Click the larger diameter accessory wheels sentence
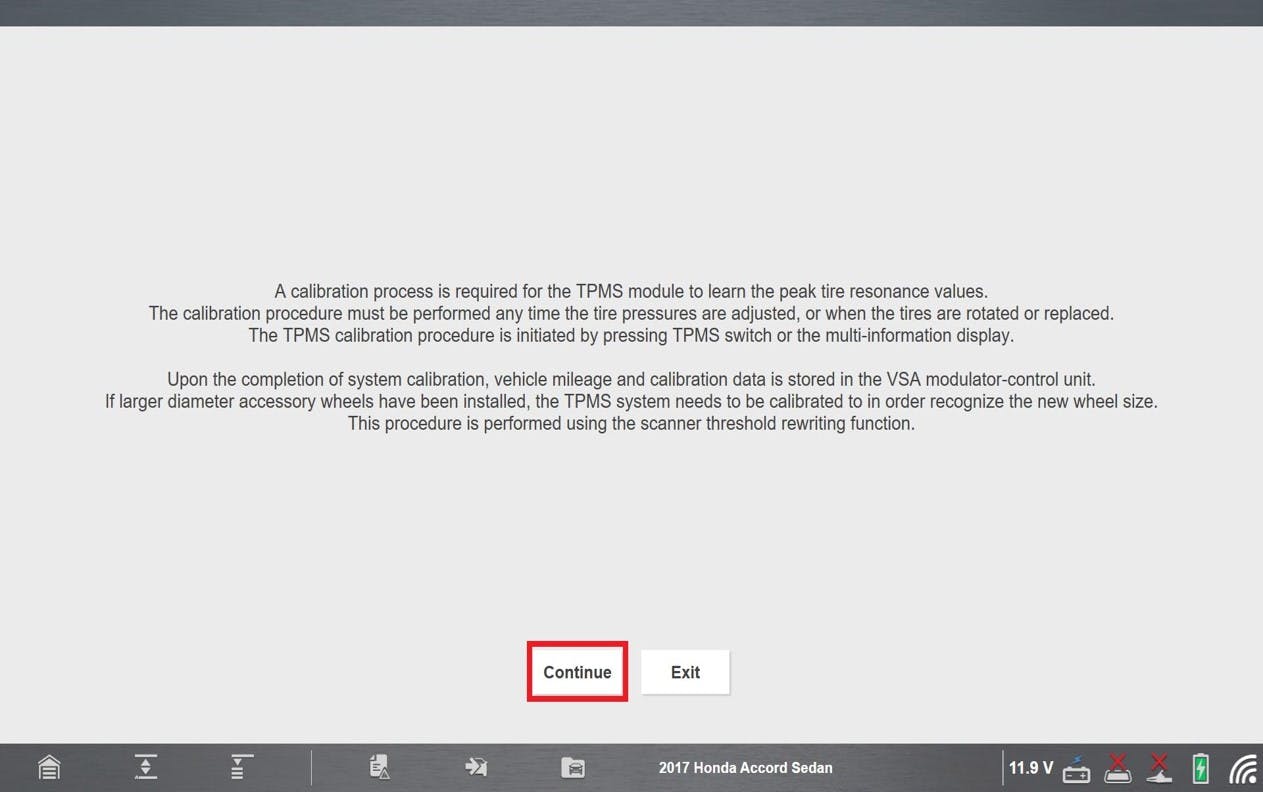The height and width of the screenshot is (792, 1263). [631, 401]
